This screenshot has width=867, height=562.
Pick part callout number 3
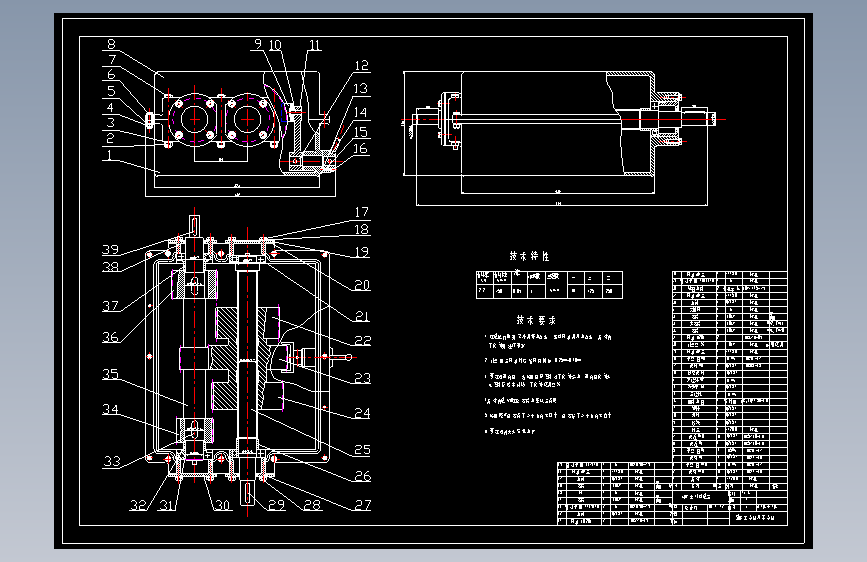click(x=111, y=122)
